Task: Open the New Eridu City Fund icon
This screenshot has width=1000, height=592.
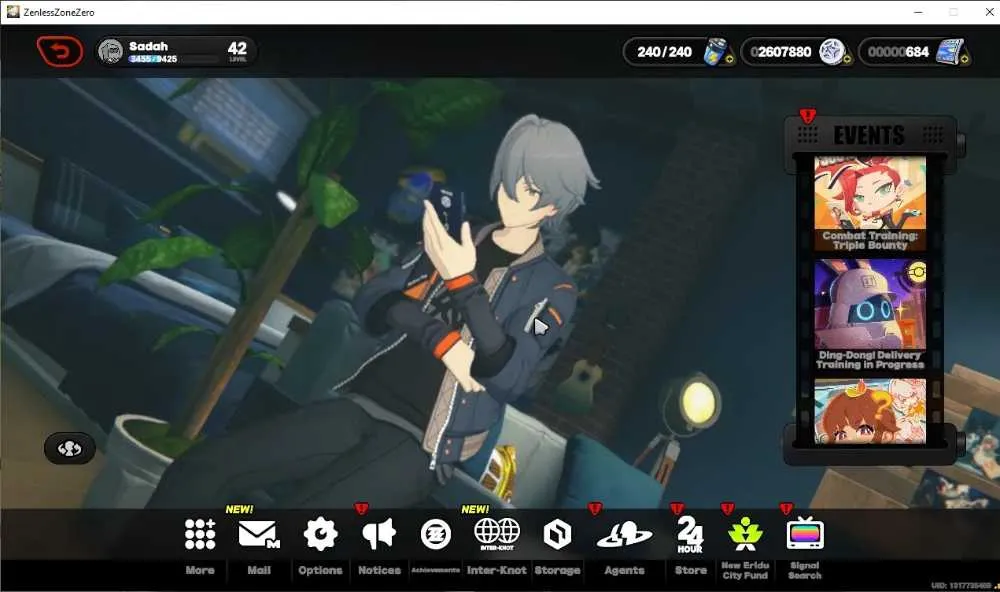Action: [745, 534]
